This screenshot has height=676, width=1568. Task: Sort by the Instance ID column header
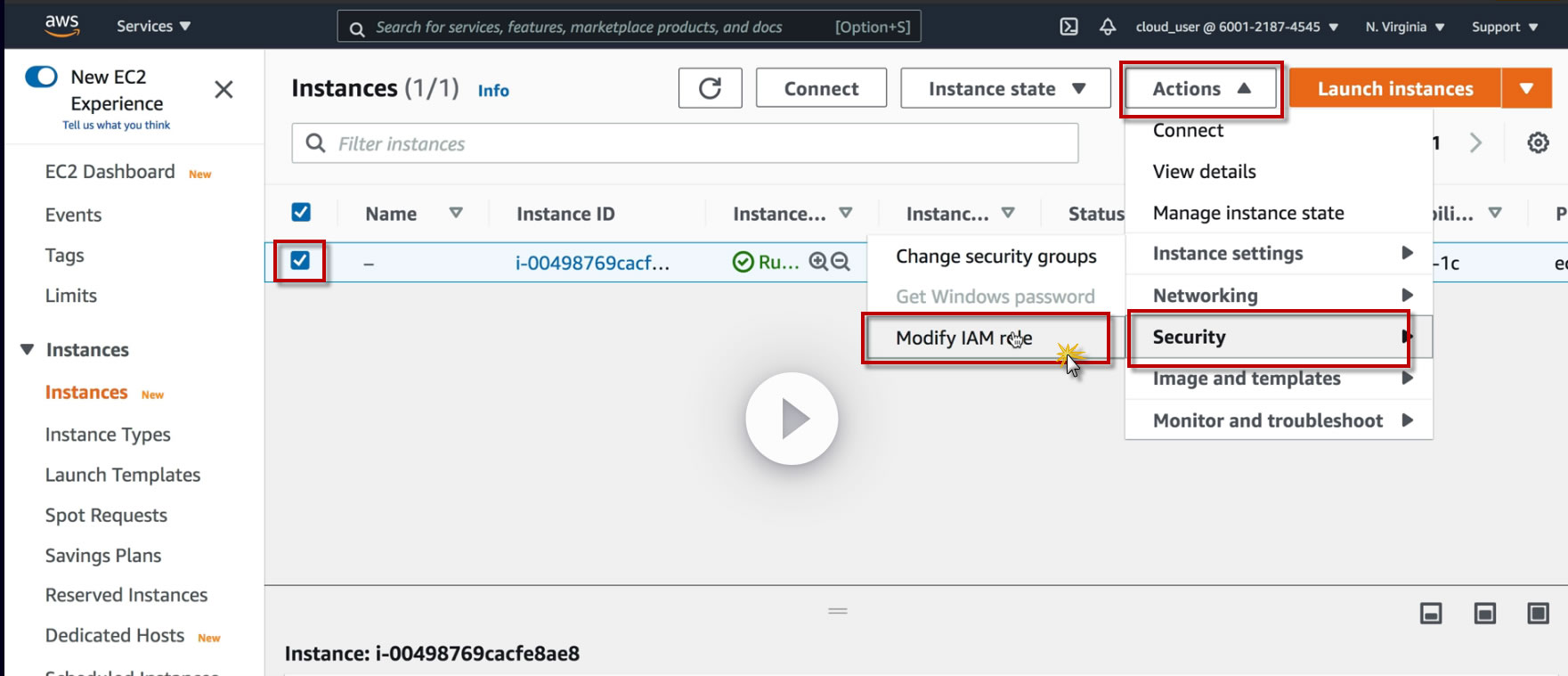565,214
